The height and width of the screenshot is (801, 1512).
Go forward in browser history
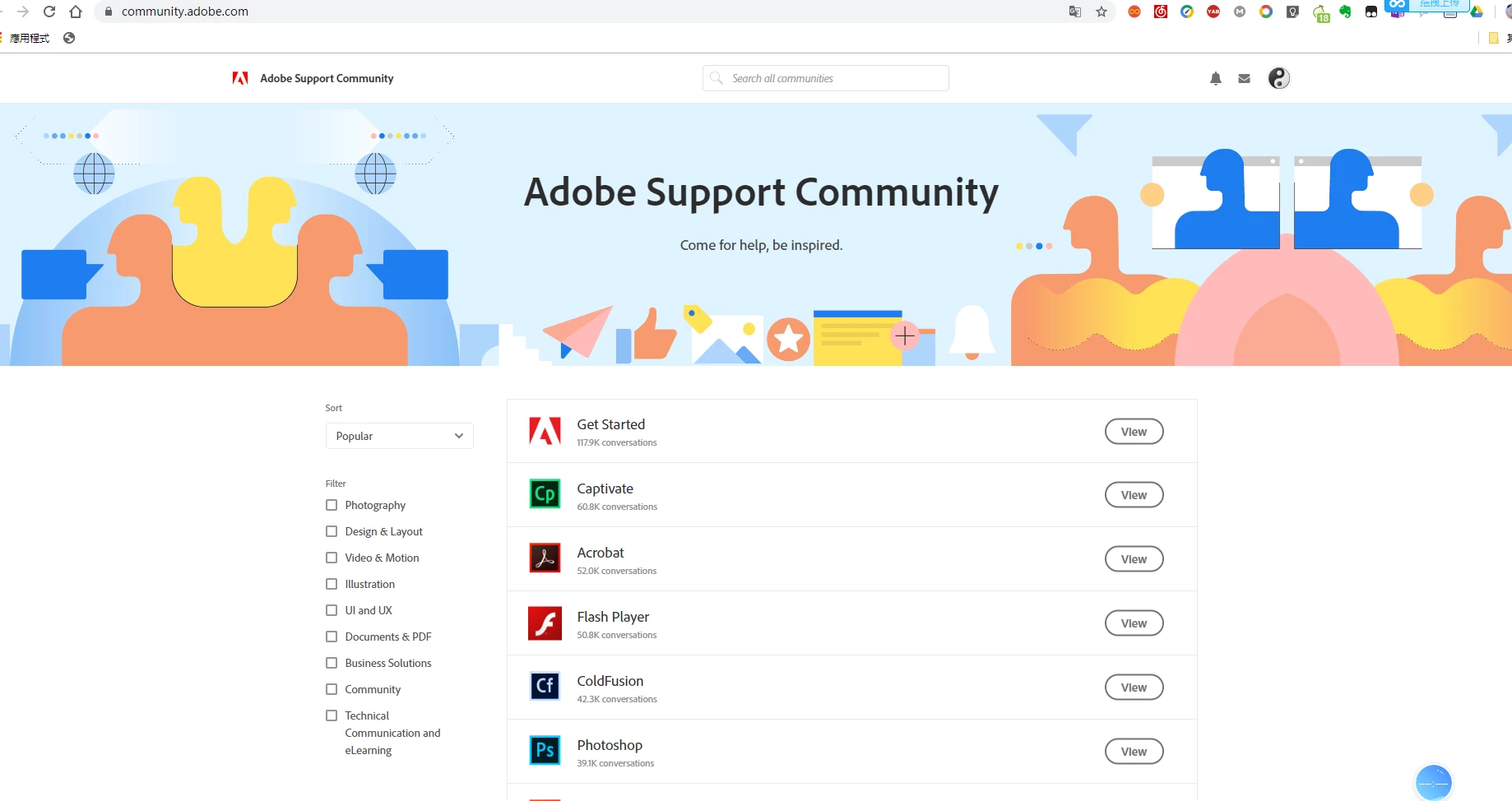click(23, 12)
